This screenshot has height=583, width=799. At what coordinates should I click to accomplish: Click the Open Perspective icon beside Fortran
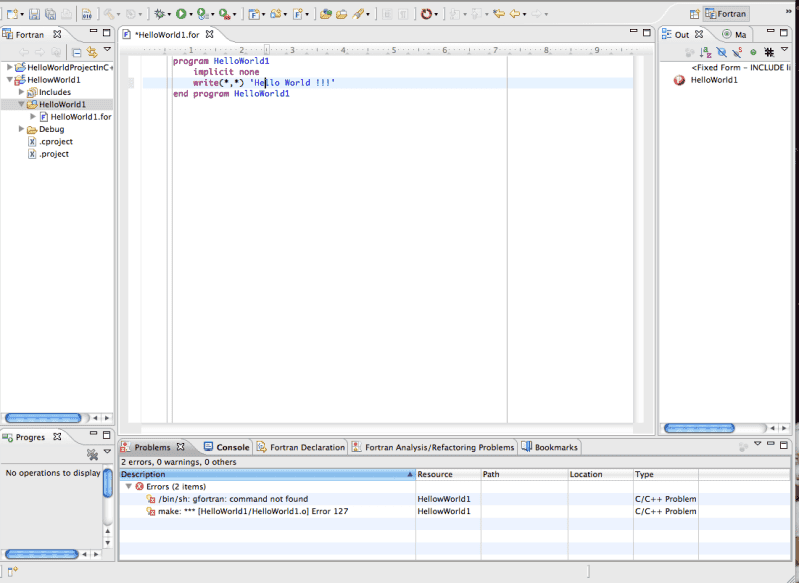click(692, 14)
